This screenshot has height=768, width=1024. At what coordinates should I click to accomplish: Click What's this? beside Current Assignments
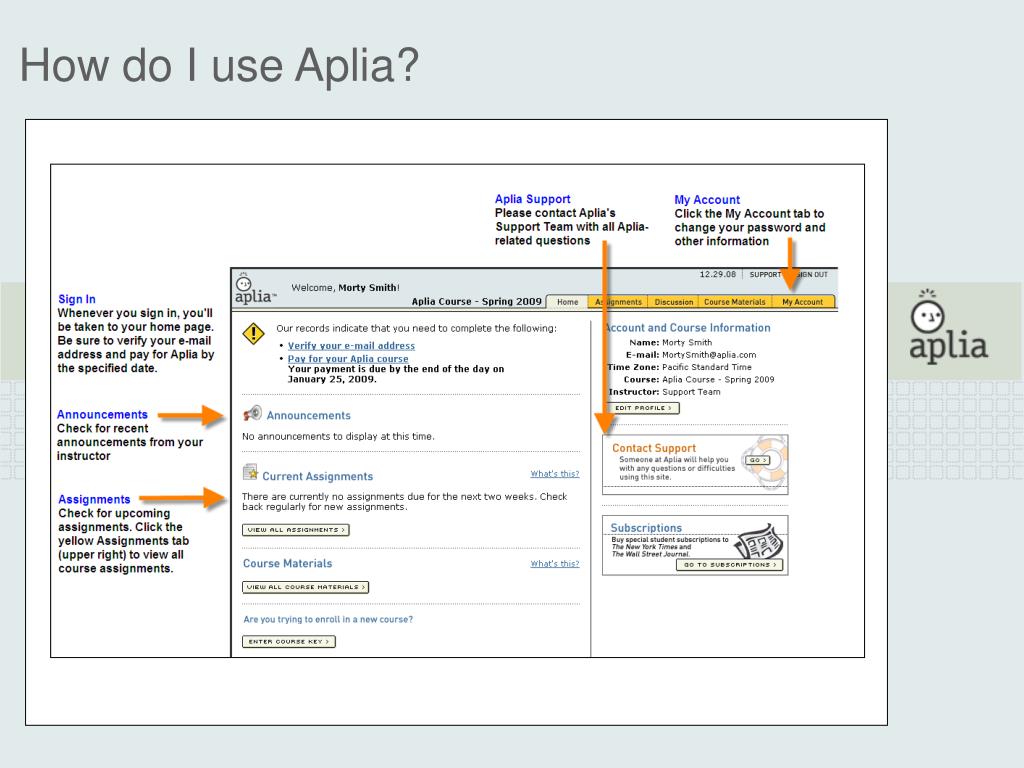pyautogui.click(x=554, y=473)
